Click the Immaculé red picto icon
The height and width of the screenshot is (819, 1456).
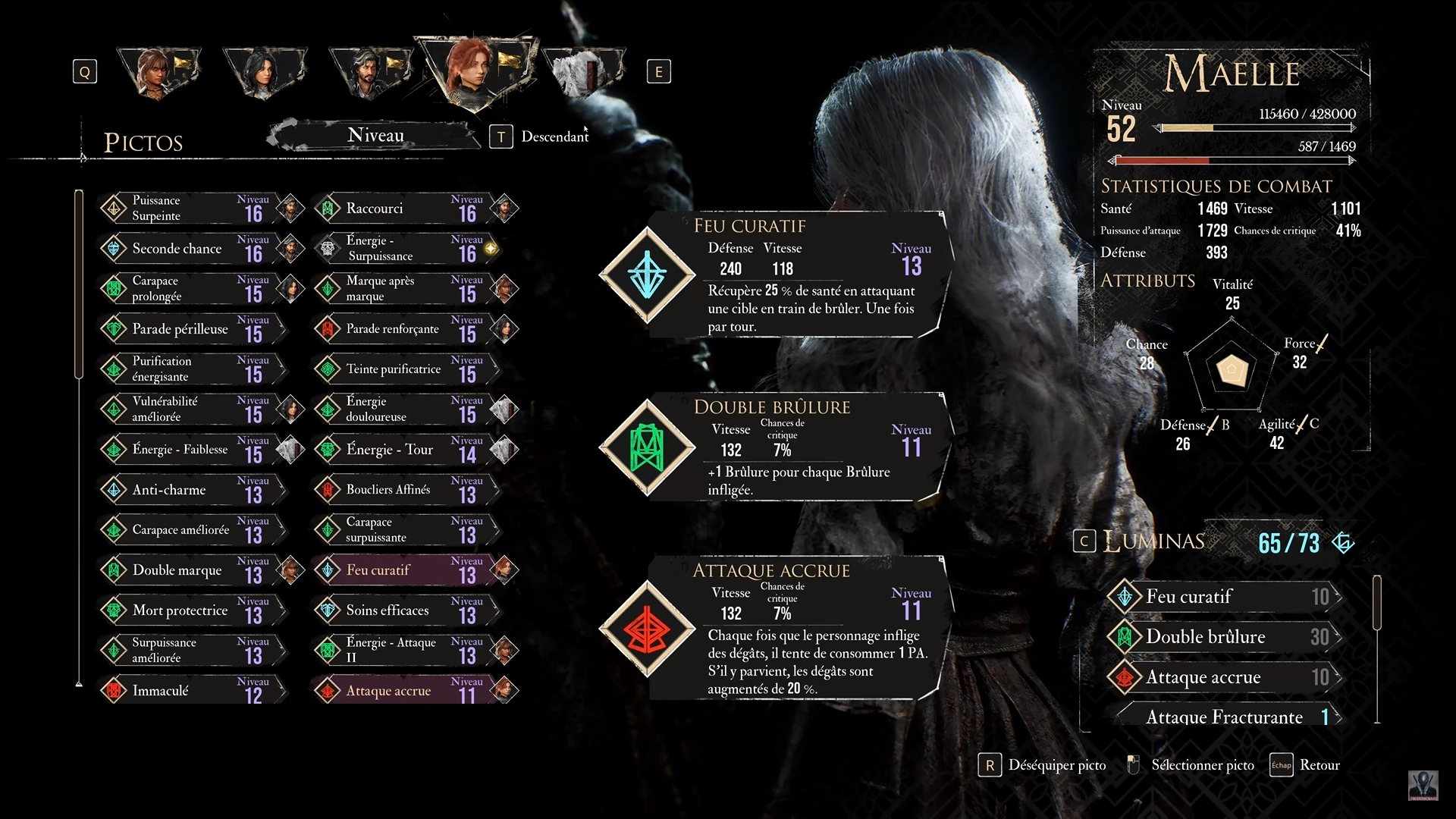pos(114,691)
